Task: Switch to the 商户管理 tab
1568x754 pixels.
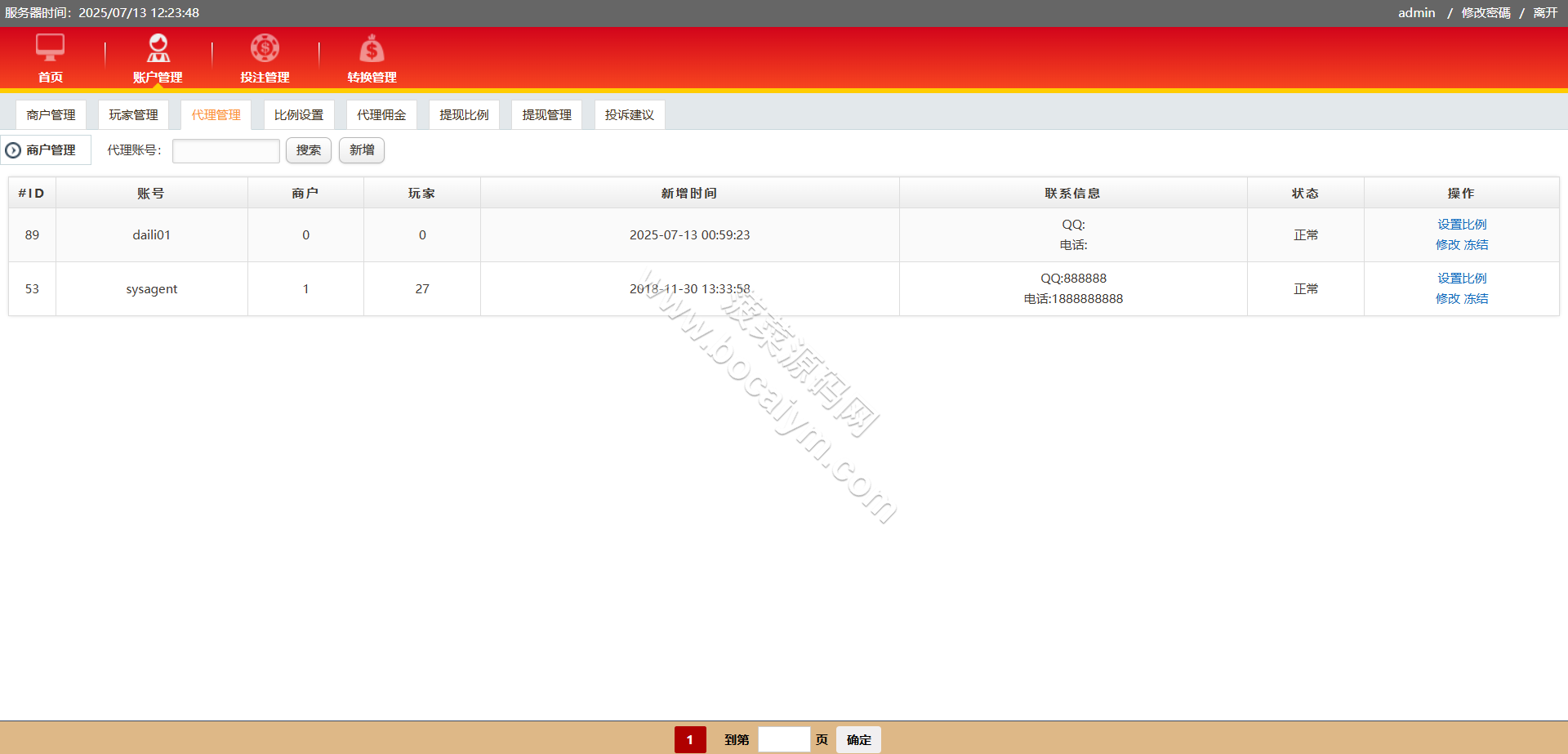Action: pyautogui.click(x=51, y=115)
